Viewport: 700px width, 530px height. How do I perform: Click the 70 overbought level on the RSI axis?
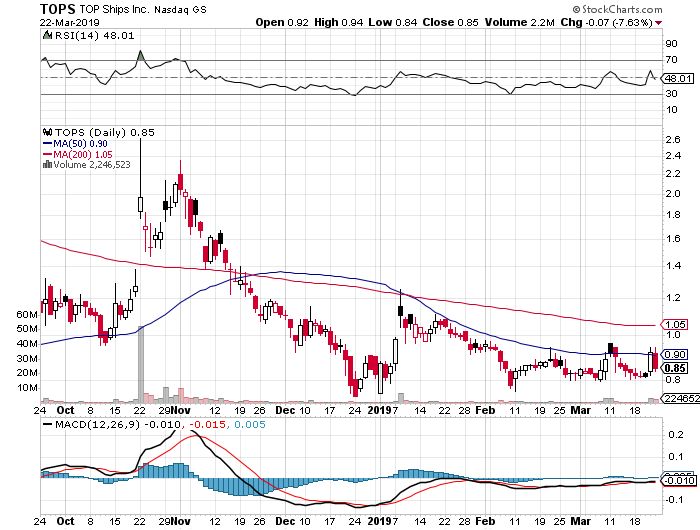click(671, 60)
